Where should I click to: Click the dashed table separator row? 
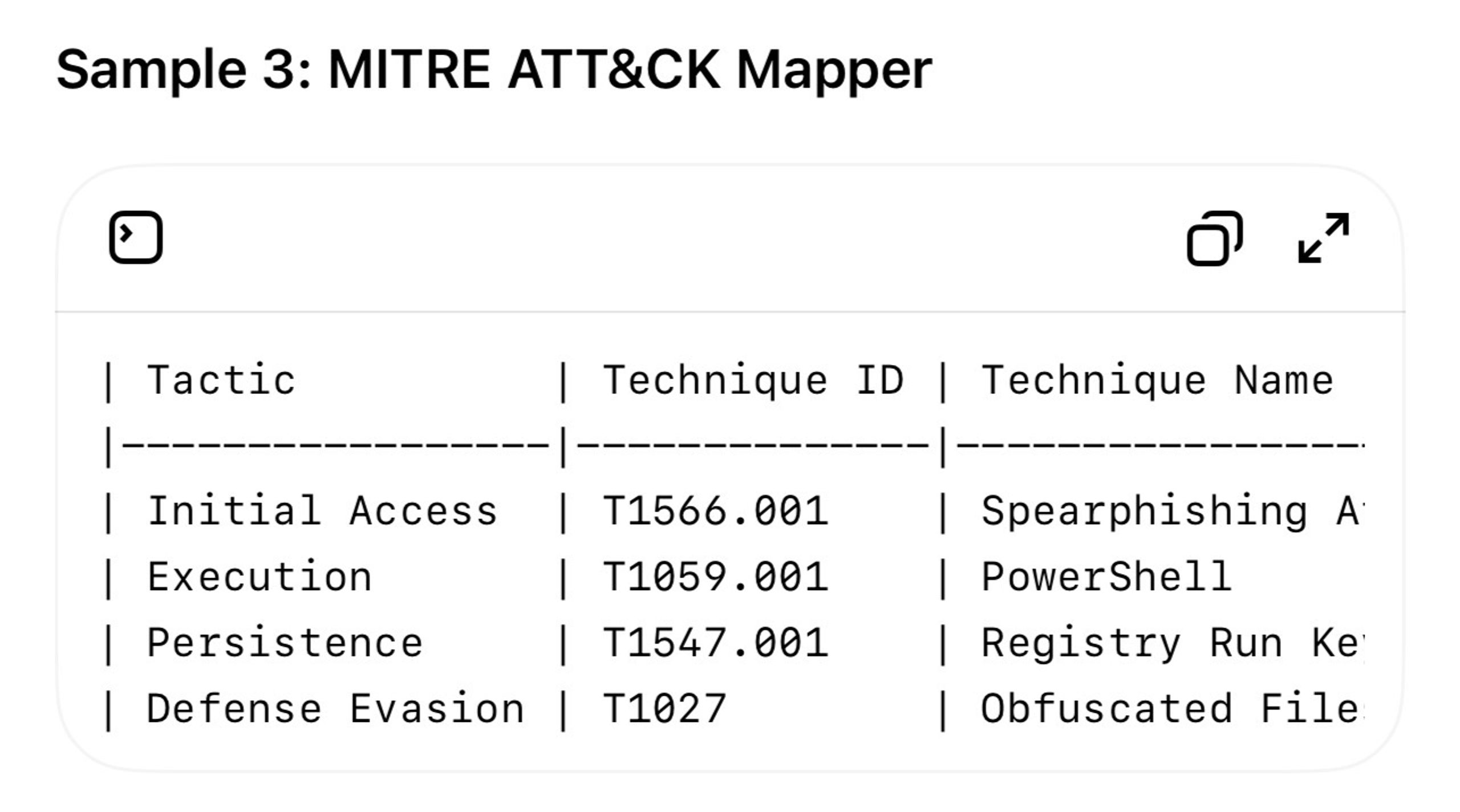click(733, 446)
